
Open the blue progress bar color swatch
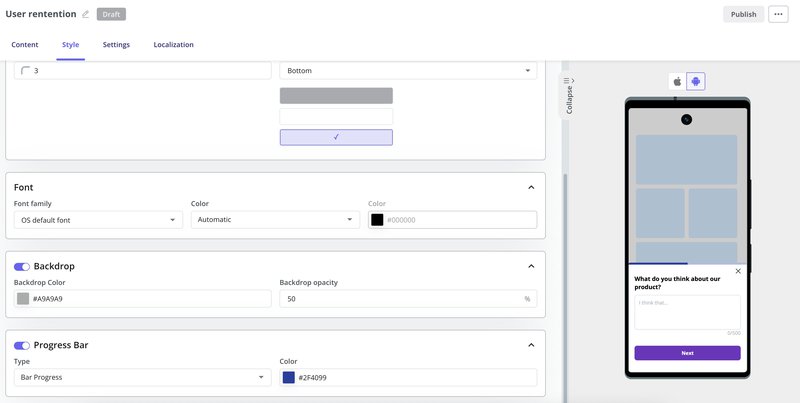(289, 377)
